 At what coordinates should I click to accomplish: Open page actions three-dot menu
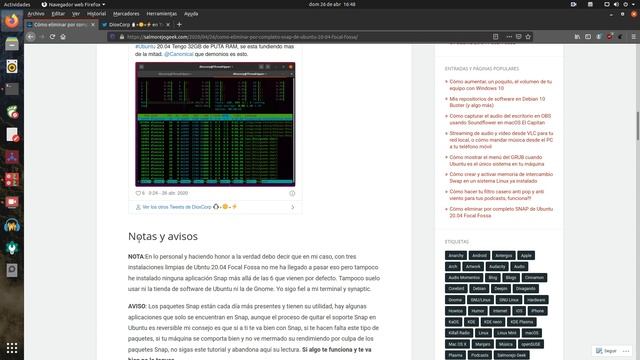(509, 37)
